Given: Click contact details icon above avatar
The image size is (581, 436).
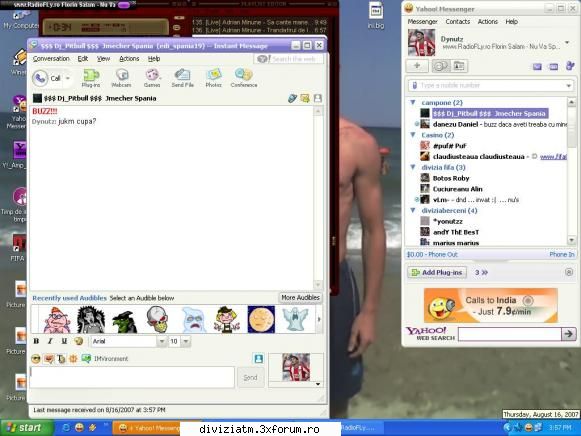Looking at the screenshot, I should pos(259,358).
